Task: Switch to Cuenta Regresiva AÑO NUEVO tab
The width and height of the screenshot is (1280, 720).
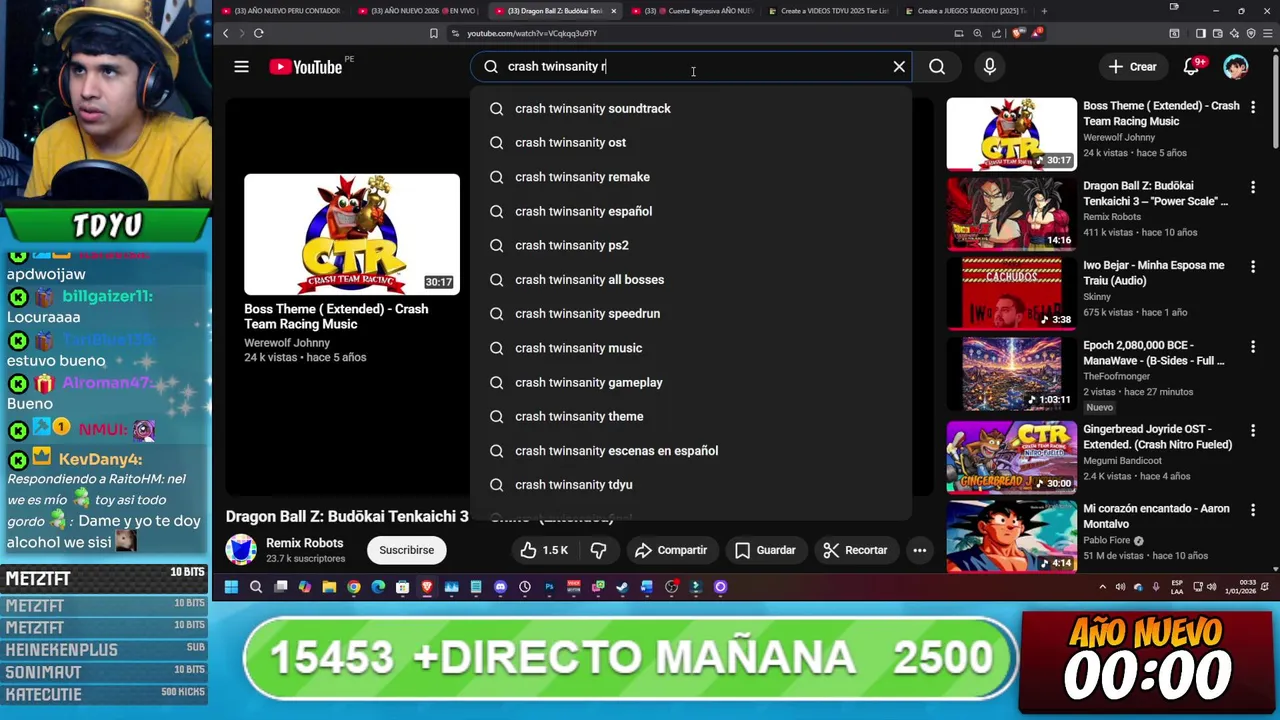Action: tap(690, 11)
